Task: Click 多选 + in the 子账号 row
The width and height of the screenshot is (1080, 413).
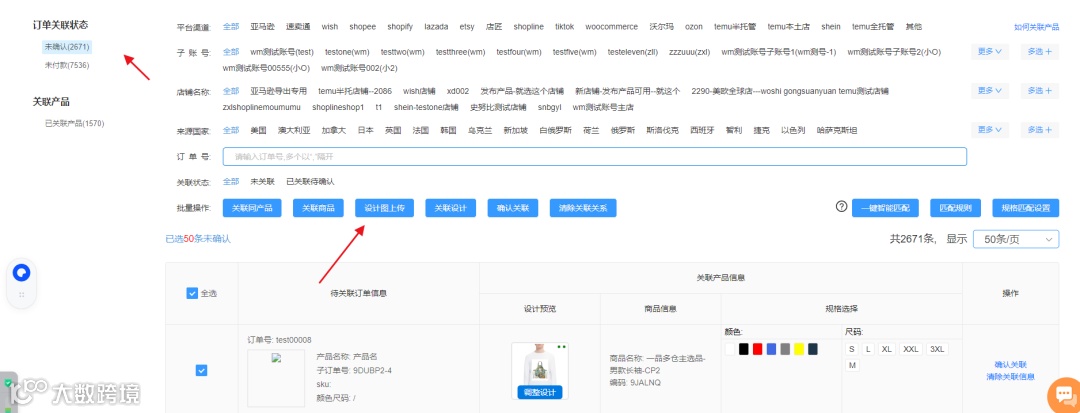Action: pyautogui.click(x=1039, y=51)
